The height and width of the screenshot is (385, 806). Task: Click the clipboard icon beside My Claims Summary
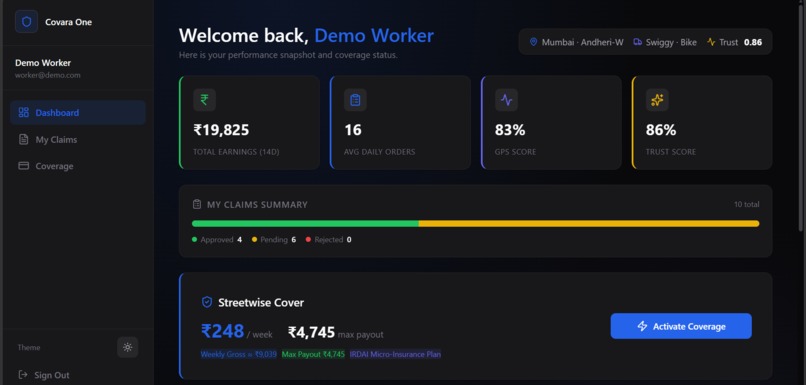tap(197, 205)
